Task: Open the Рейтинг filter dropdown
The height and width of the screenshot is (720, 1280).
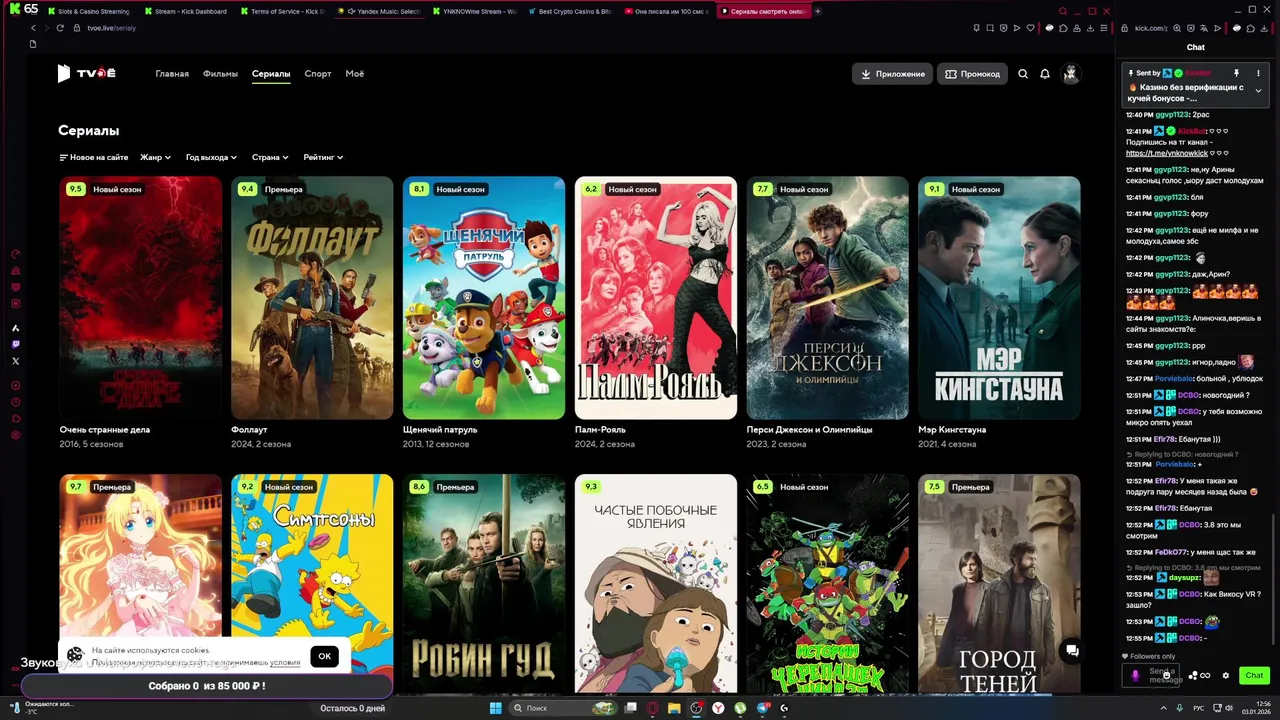Action: [323, 157]
